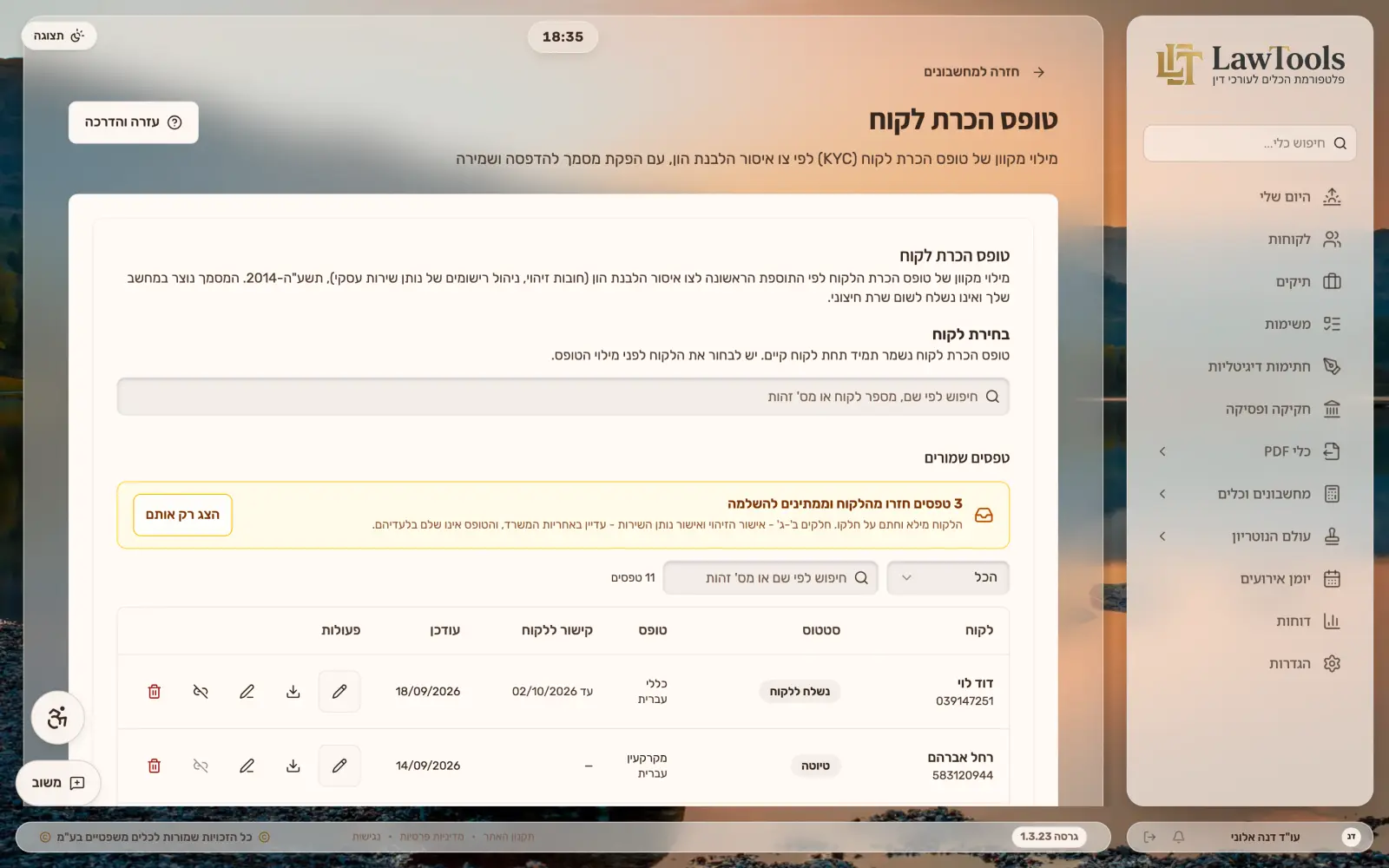
Task: Open the מדיניות פרטיות footer link
Action: 431,837
